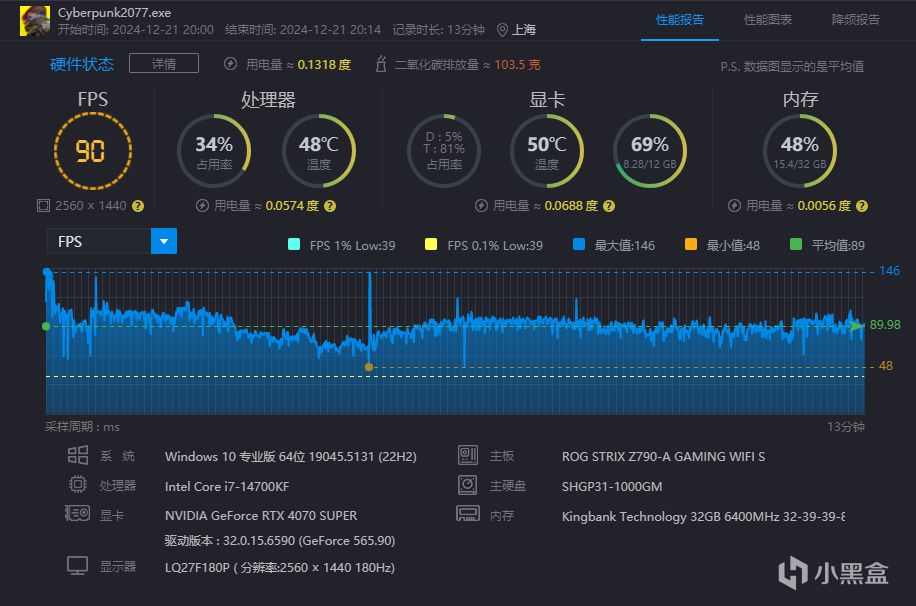Click the CO2 emission bottle icon

[x=381, y=64]
